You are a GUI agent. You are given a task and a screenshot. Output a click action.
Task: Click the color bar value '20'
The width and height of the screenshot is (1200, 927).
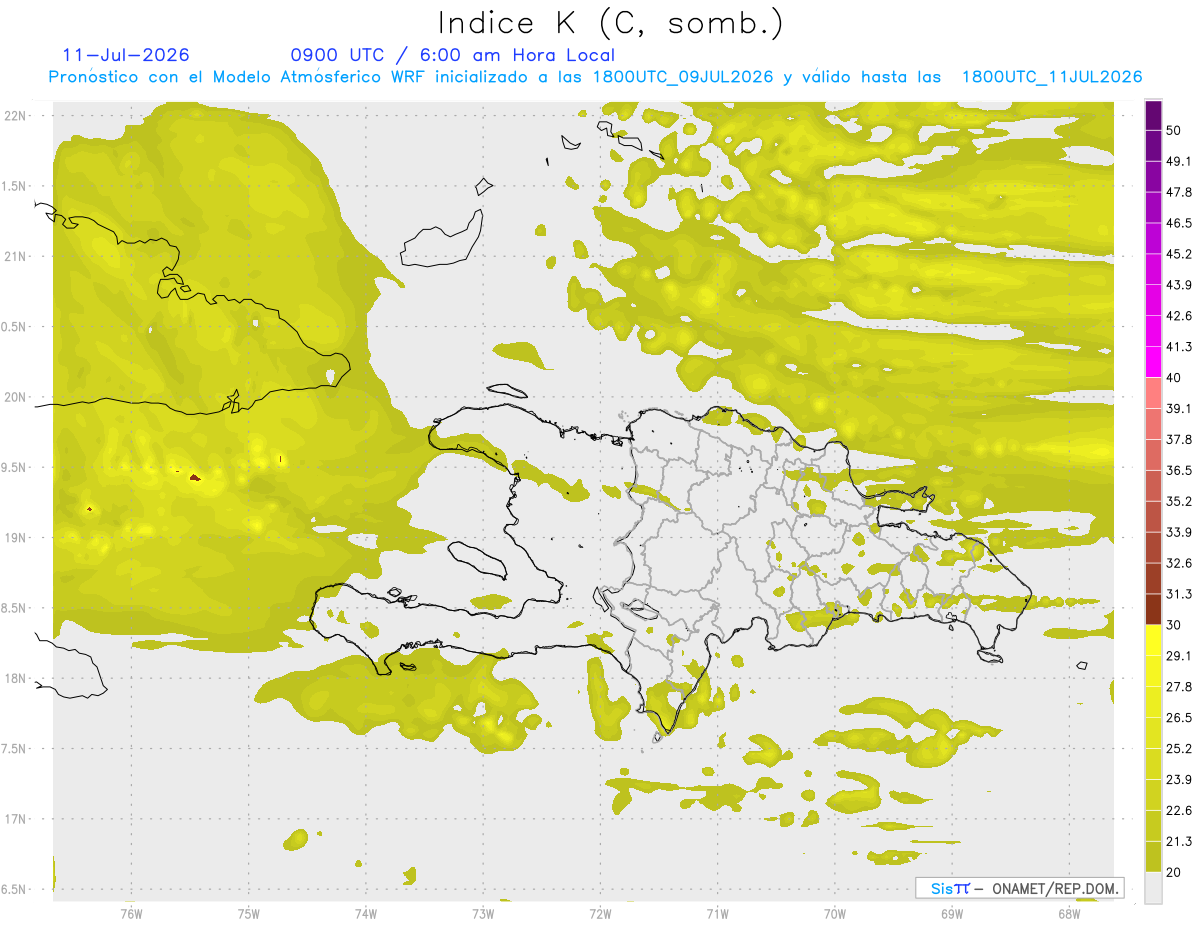tap(1174, 872)
